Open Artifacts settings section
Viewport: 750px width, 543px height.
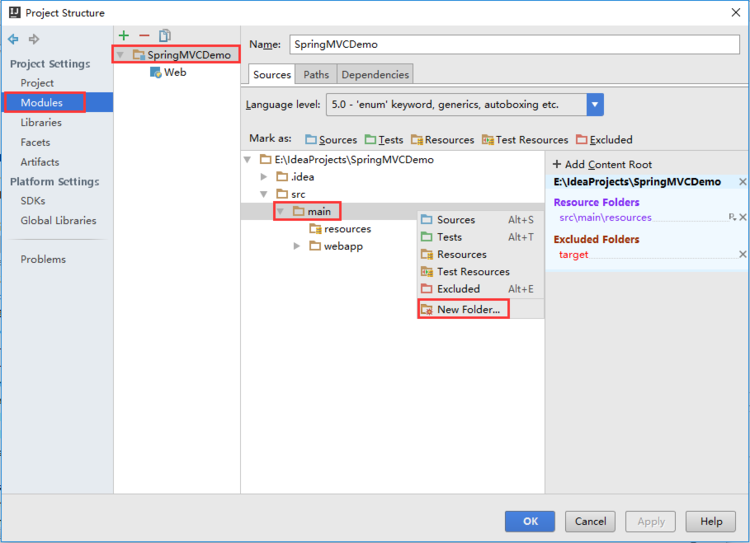point(40,162)
